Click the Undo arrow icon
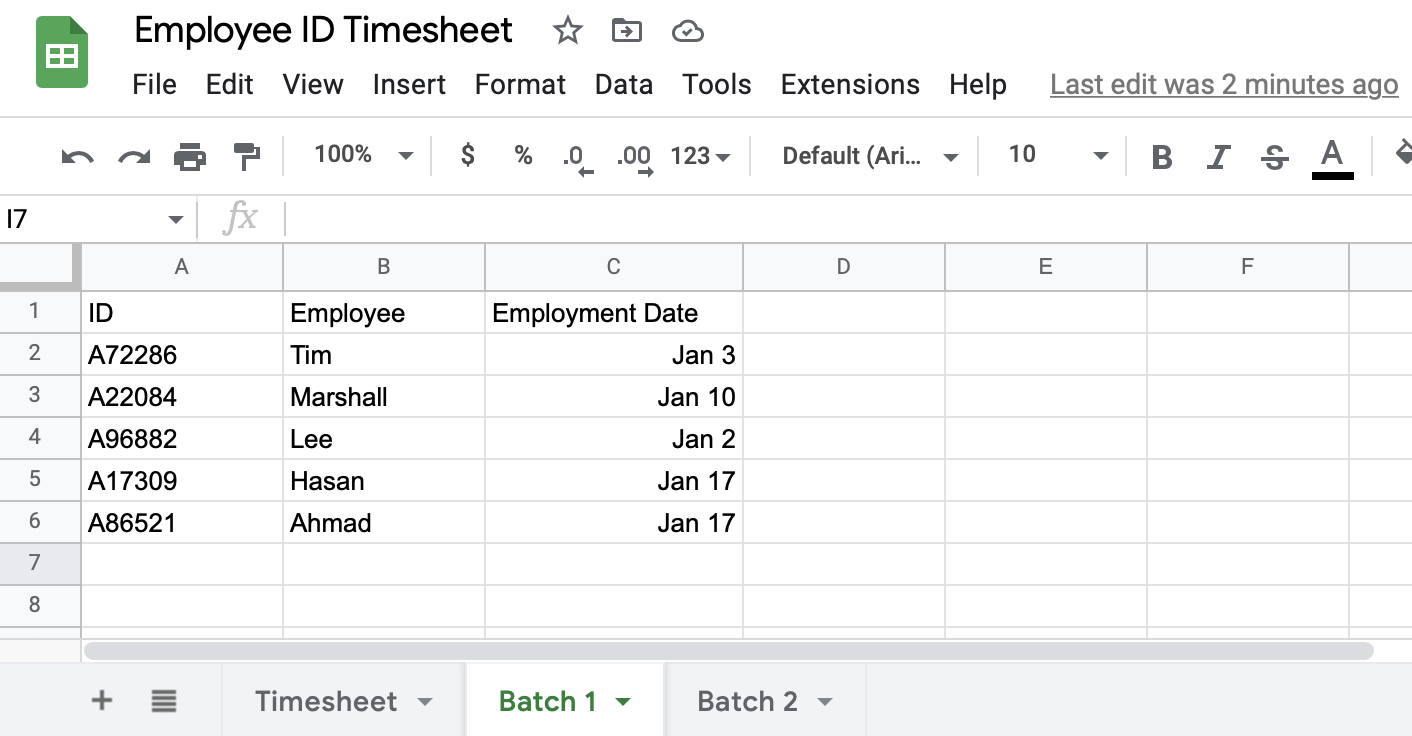This screenshot has width=1412, height=736. coord(78,156)
